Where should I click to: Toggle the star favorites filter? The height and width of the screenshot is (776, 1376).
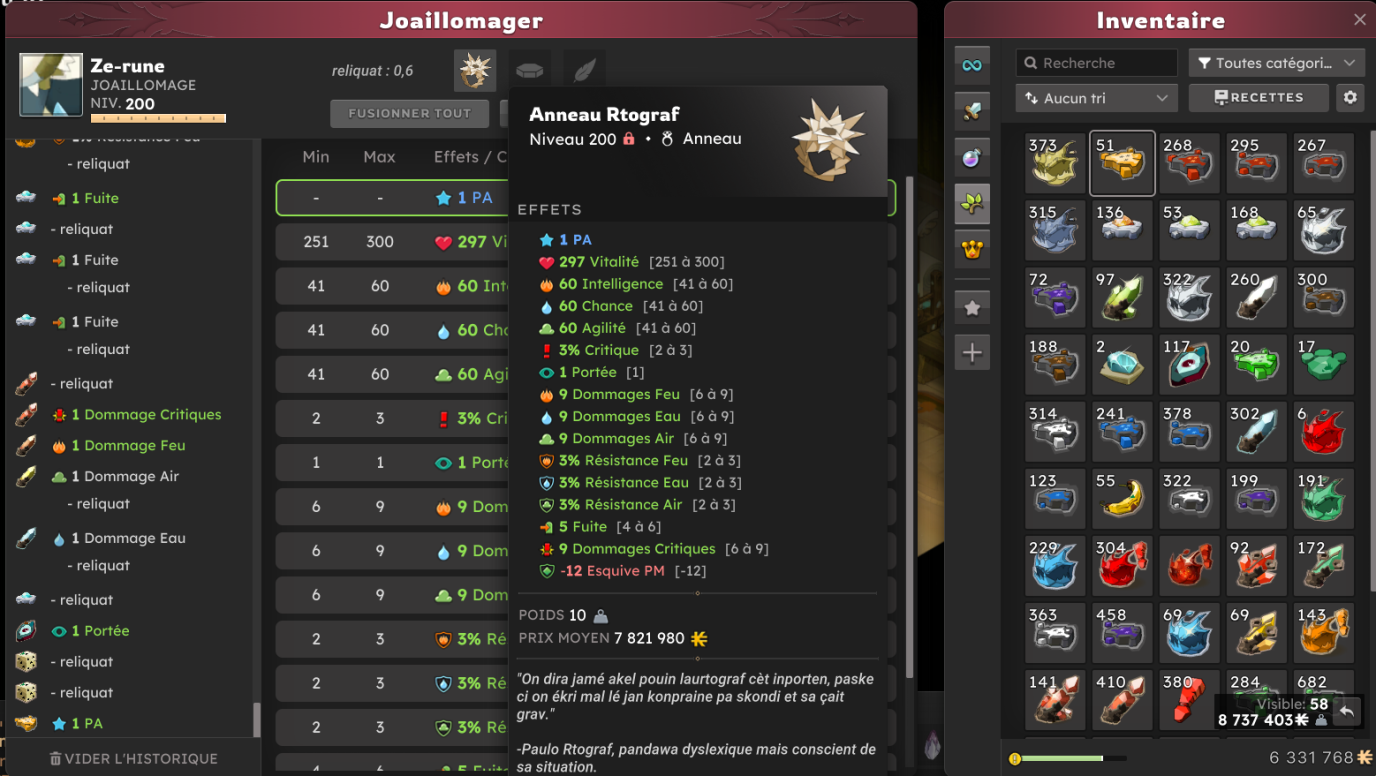click(972, 308)
